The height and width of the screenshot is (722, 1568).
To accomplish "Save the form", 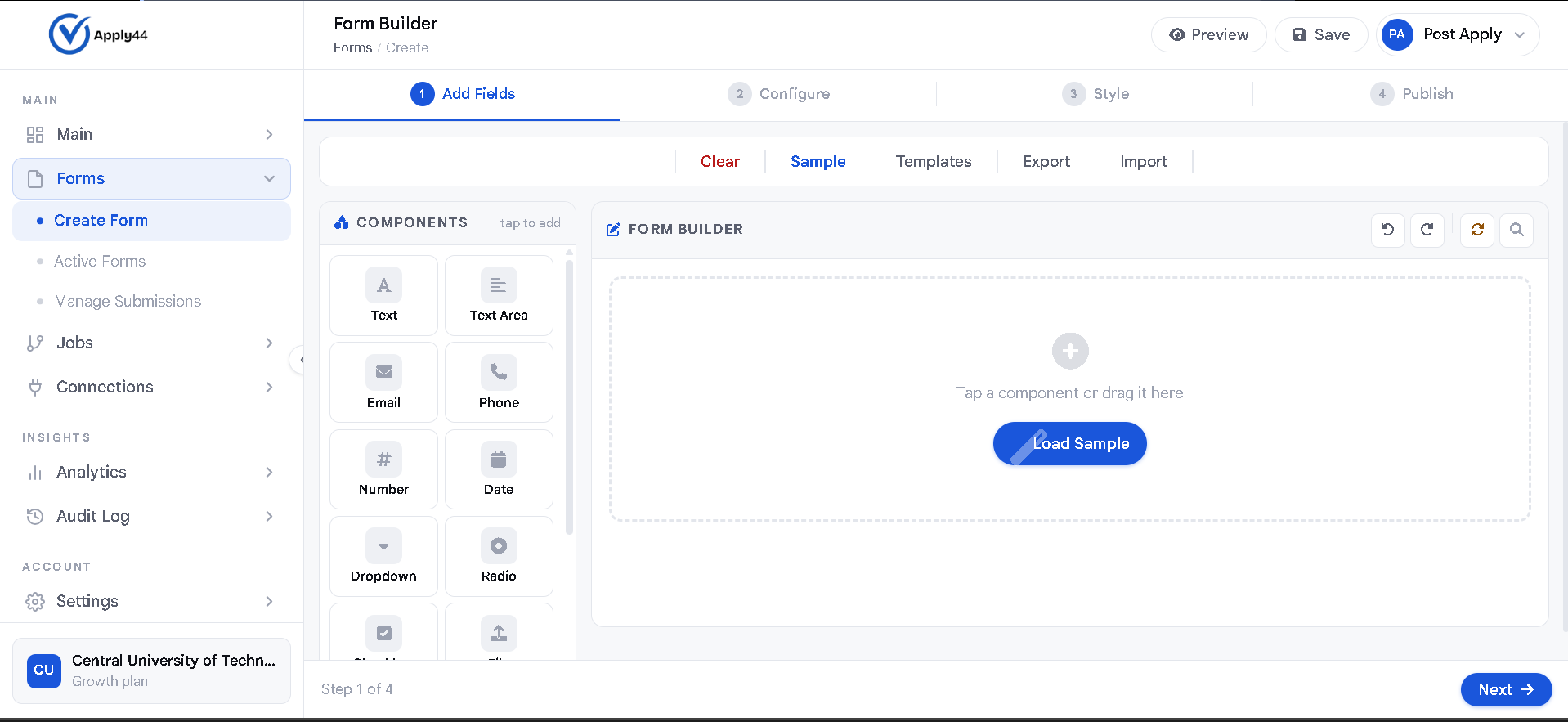I will click(x=1321, y=34).
